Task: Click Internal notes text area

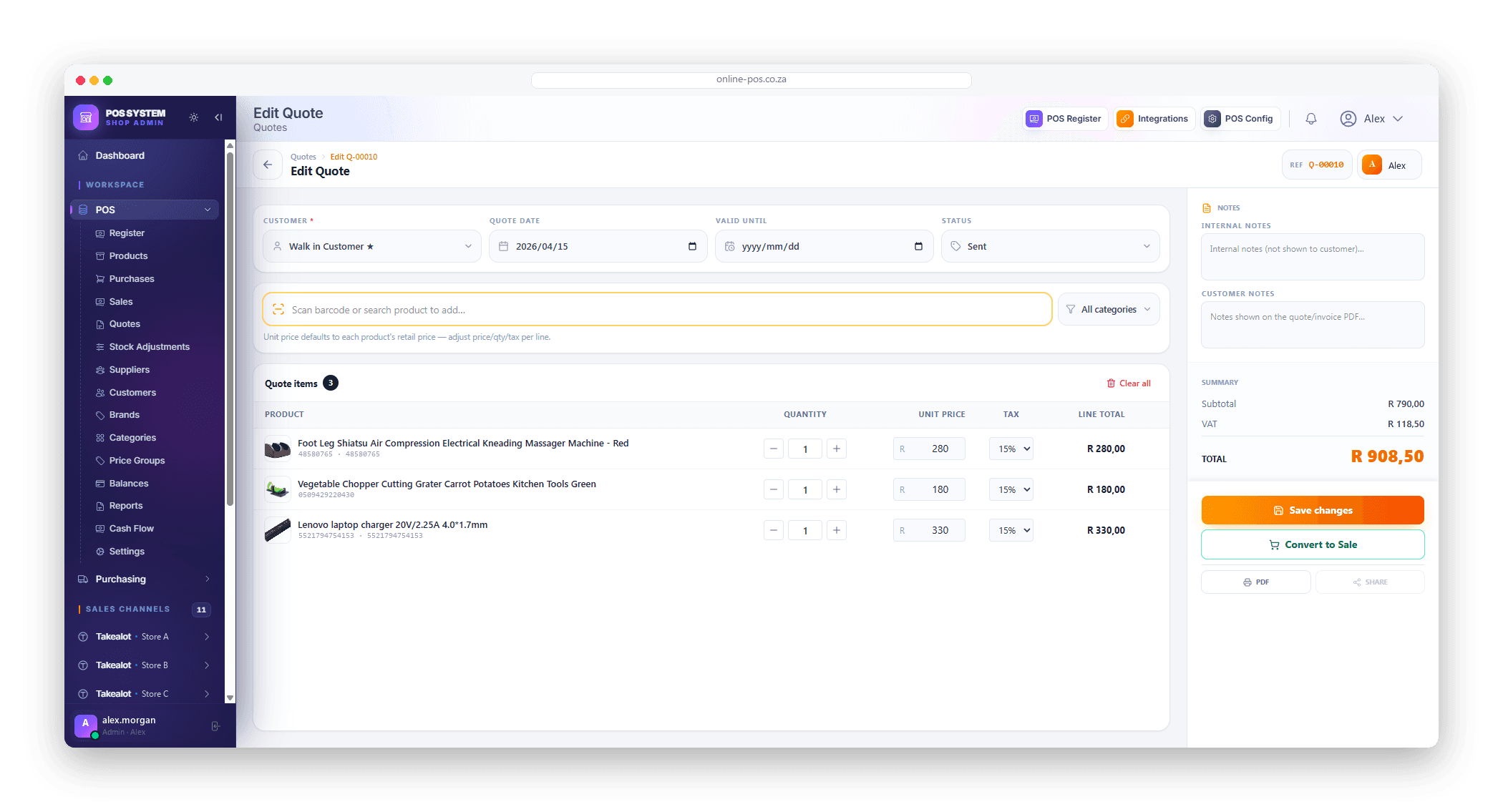Action: click(x=1313, y=256)
